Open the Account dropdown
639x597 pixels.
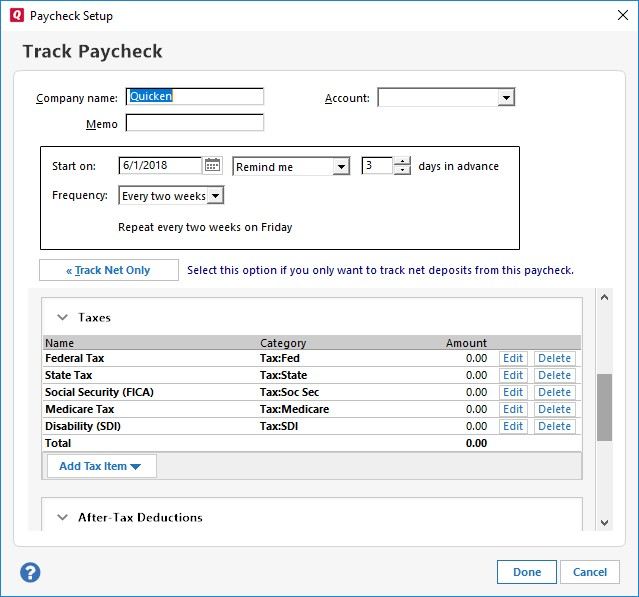[506, 98]
